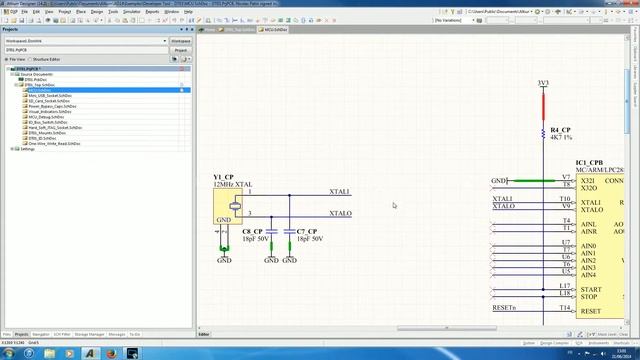Open the Edit menu
Viewport: 640px width, 360px height.
point(36,12)
